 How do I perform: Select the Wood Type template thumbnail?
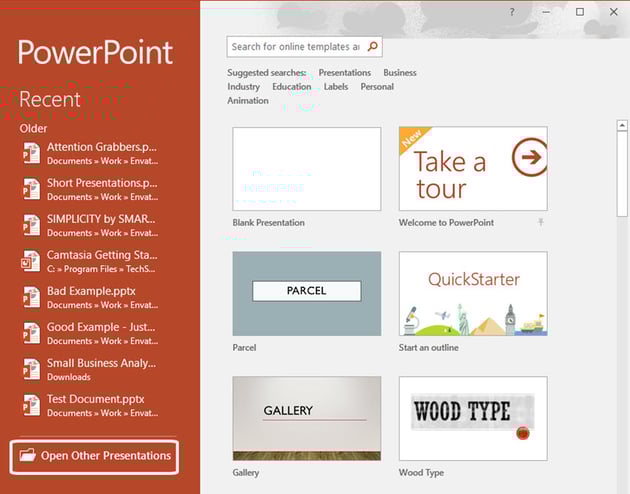[x=473, y=418]
